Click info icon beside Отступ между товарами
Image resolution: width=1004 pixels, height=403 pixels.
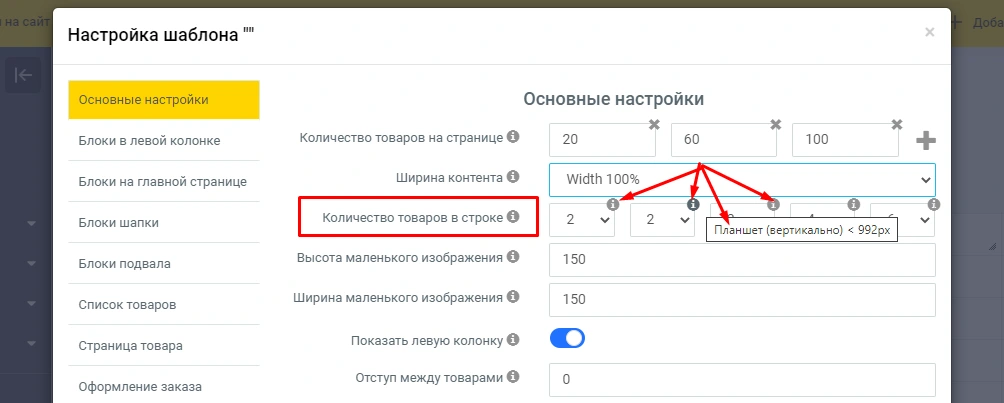513,378
